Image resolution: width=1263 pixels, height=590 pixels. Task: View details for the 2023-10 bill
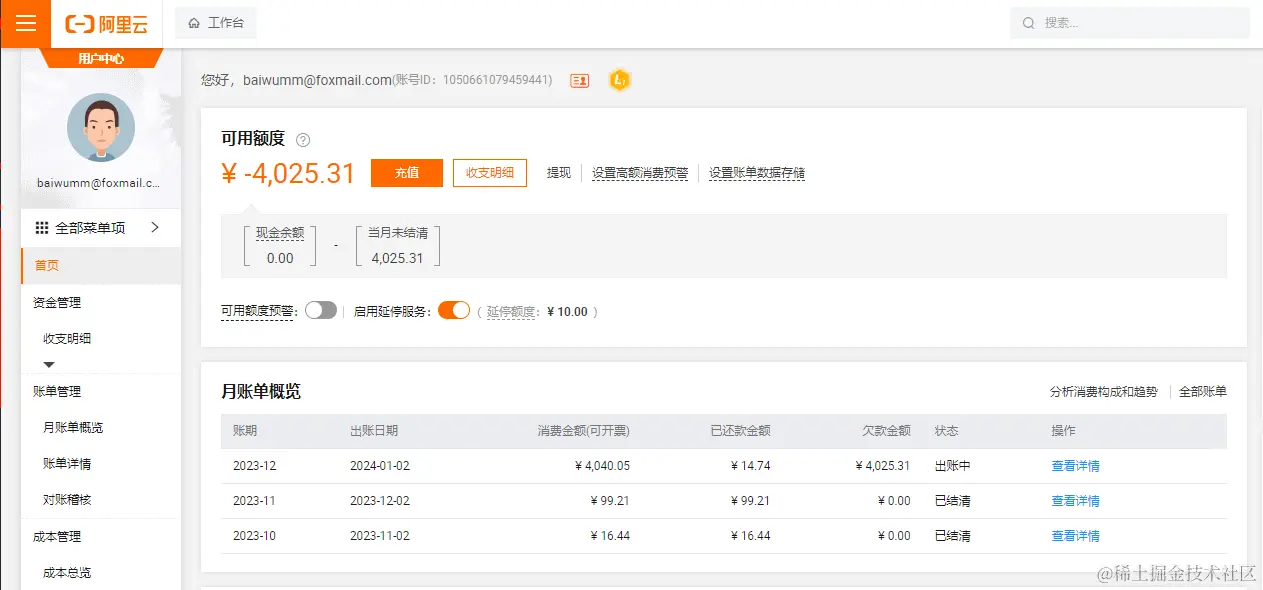(1075, 536)
